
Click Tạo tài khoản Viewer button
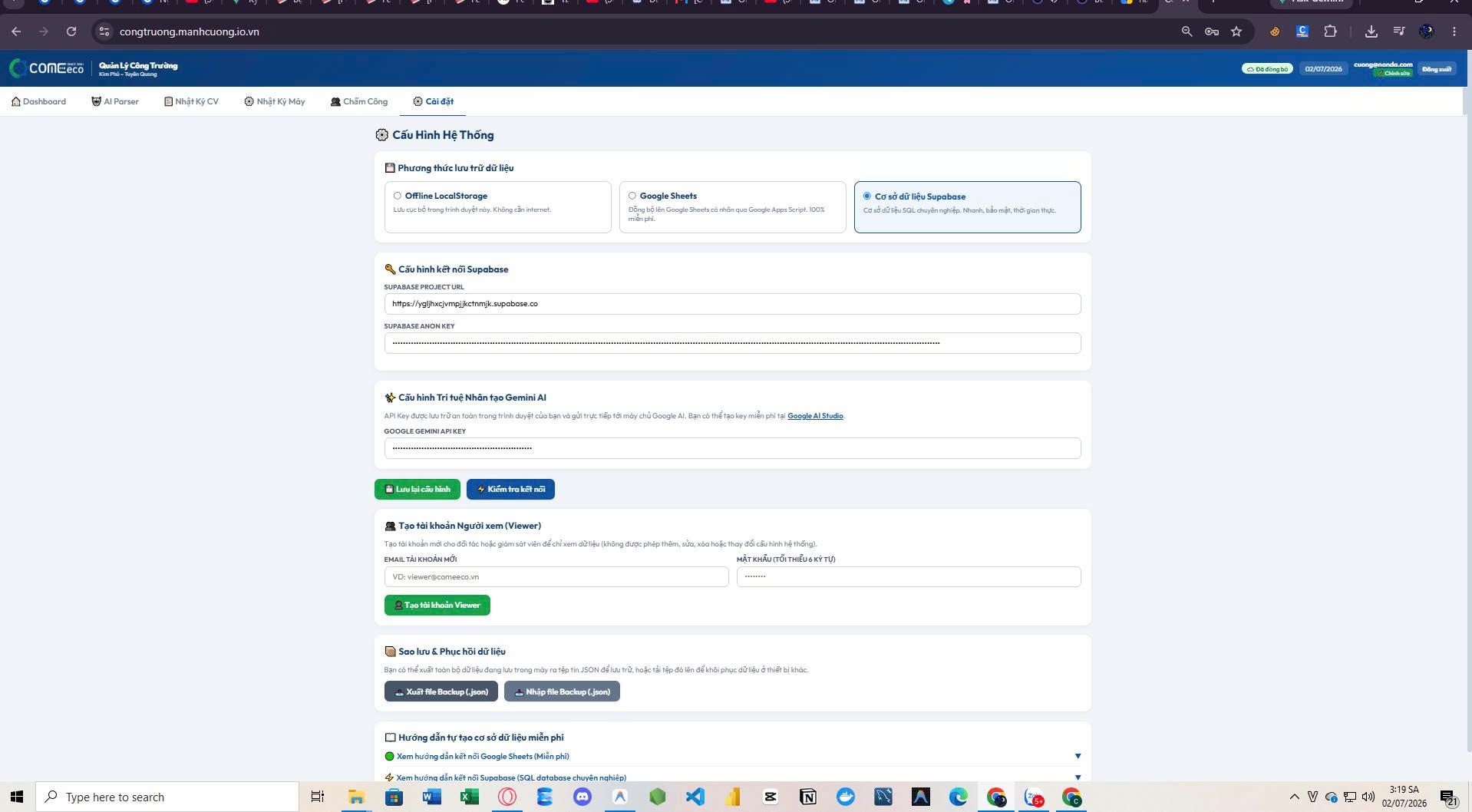pos(437,606)
